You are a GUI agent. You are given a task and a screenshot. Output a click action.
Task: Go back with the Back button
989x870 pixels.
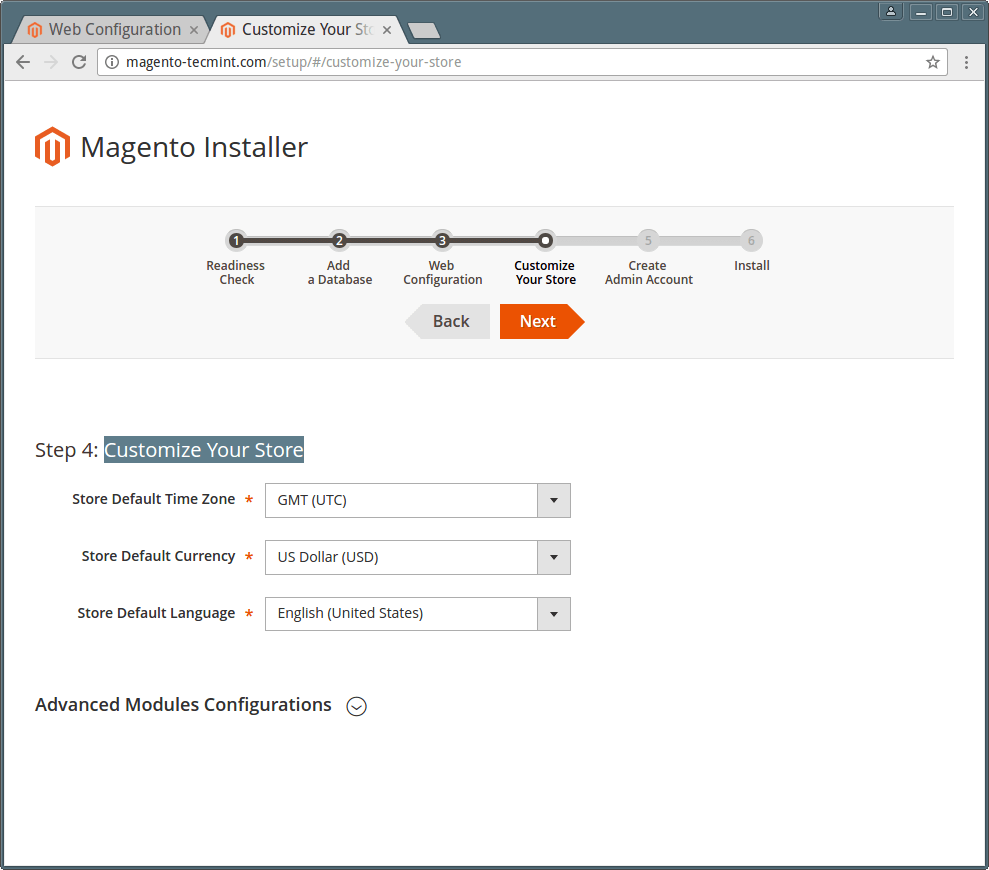448,321
